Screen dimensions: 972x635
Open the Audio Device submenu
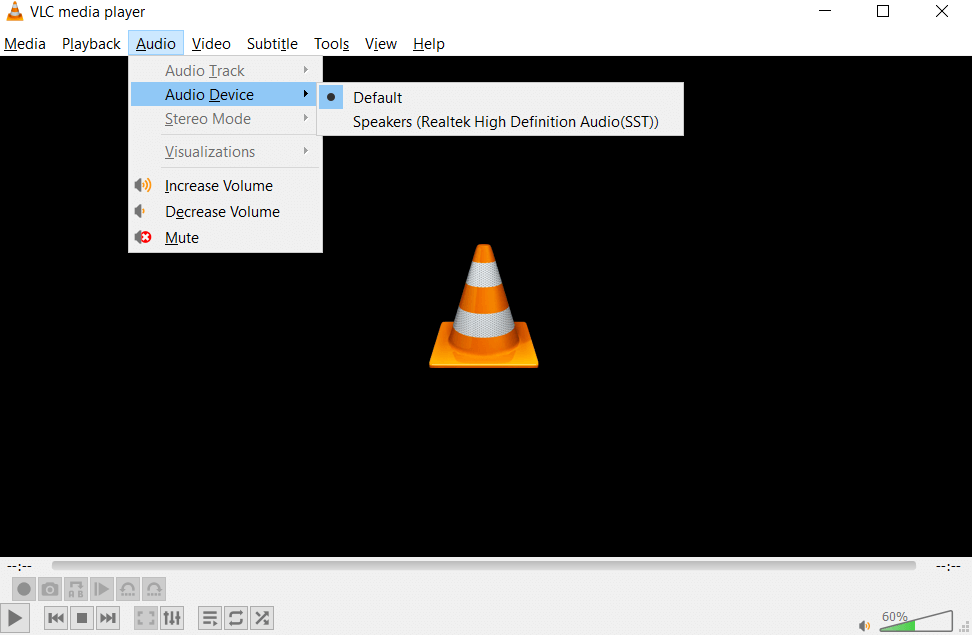[x=210, y=94]
